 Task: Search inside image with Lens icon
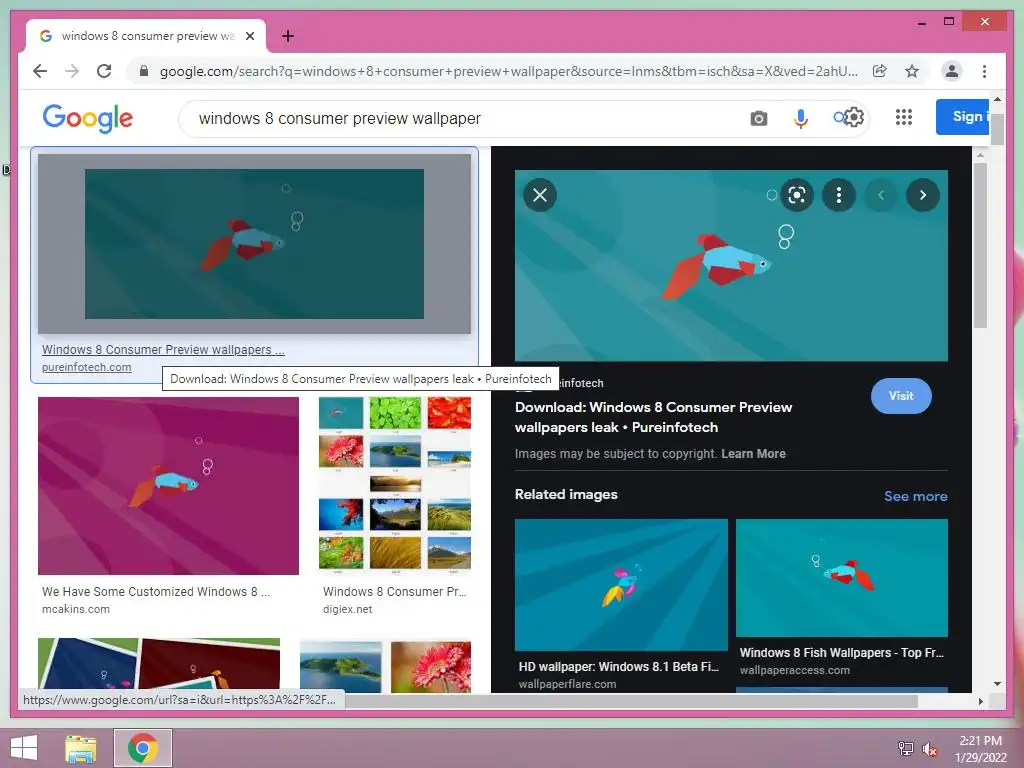[x=797, y=195]
